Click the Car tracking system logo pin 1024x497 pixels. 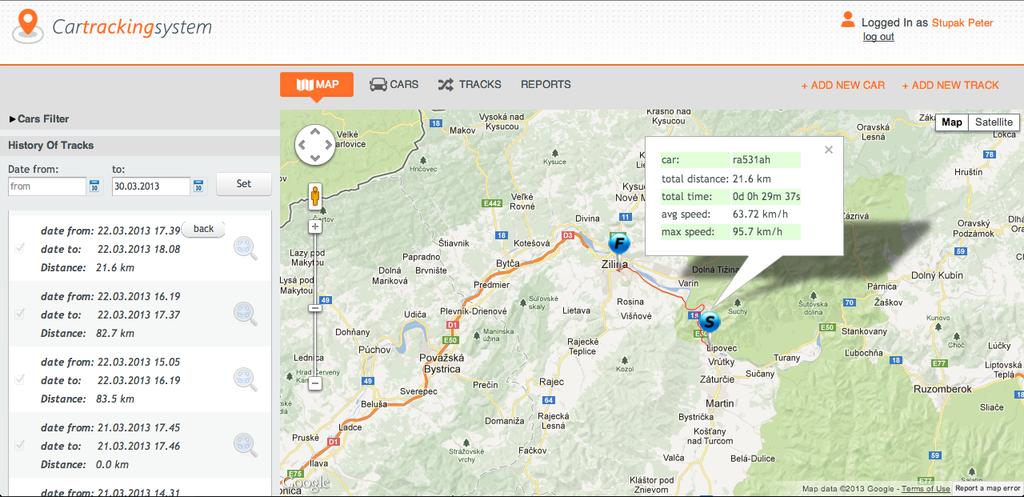[27, 26]
